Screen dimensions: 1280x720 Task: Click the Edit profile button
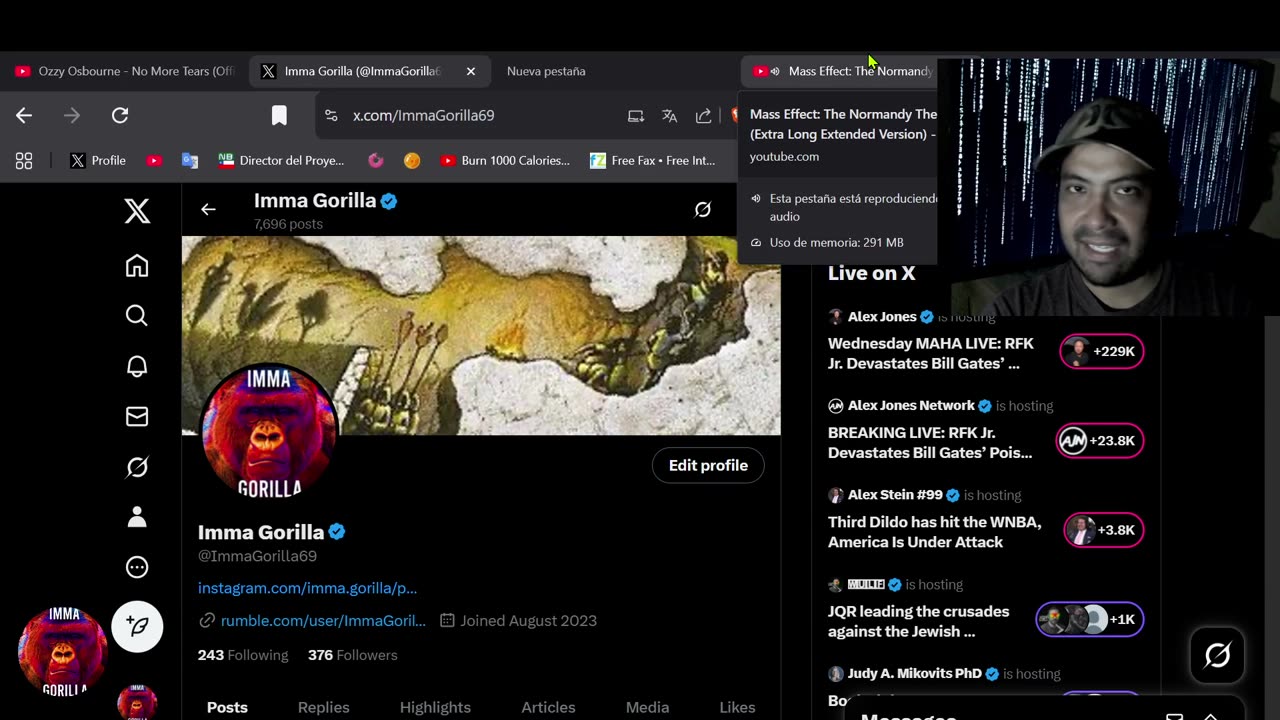708,465
